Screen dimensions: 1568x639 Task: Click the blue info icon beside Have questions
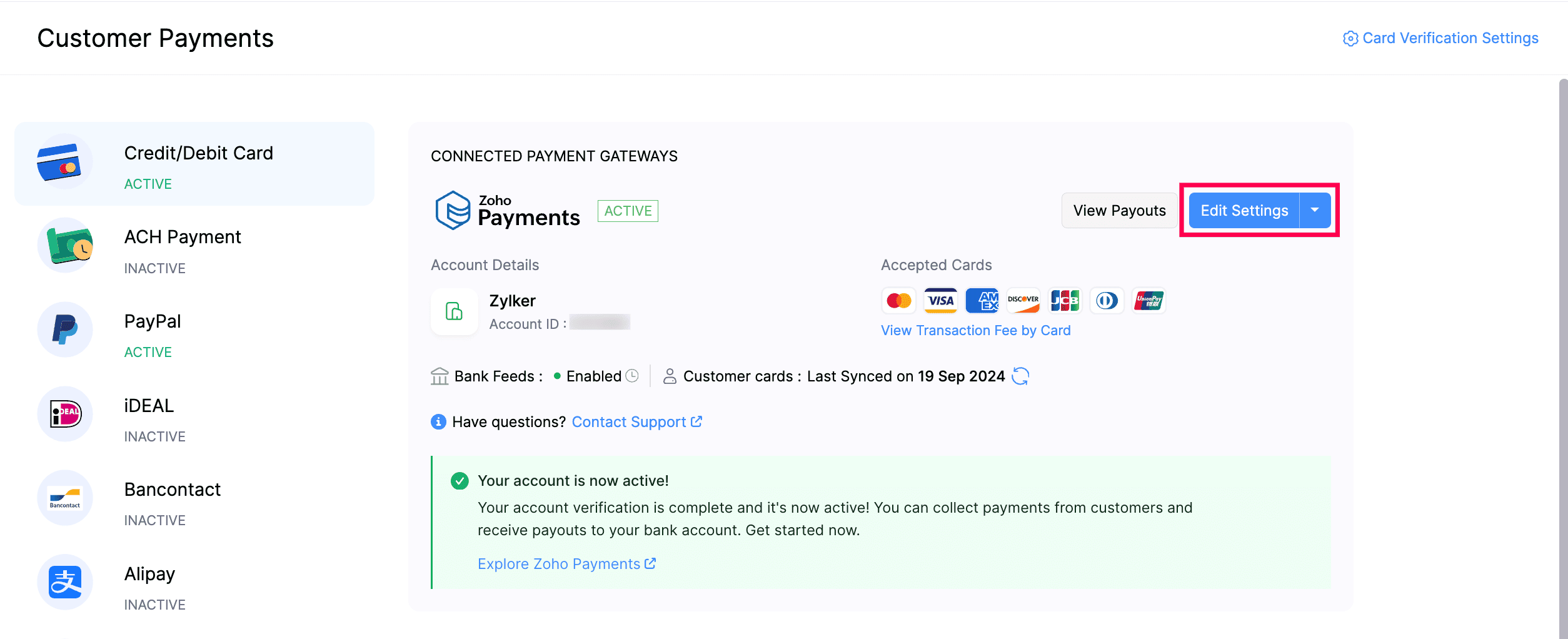[x=438, y=422]
